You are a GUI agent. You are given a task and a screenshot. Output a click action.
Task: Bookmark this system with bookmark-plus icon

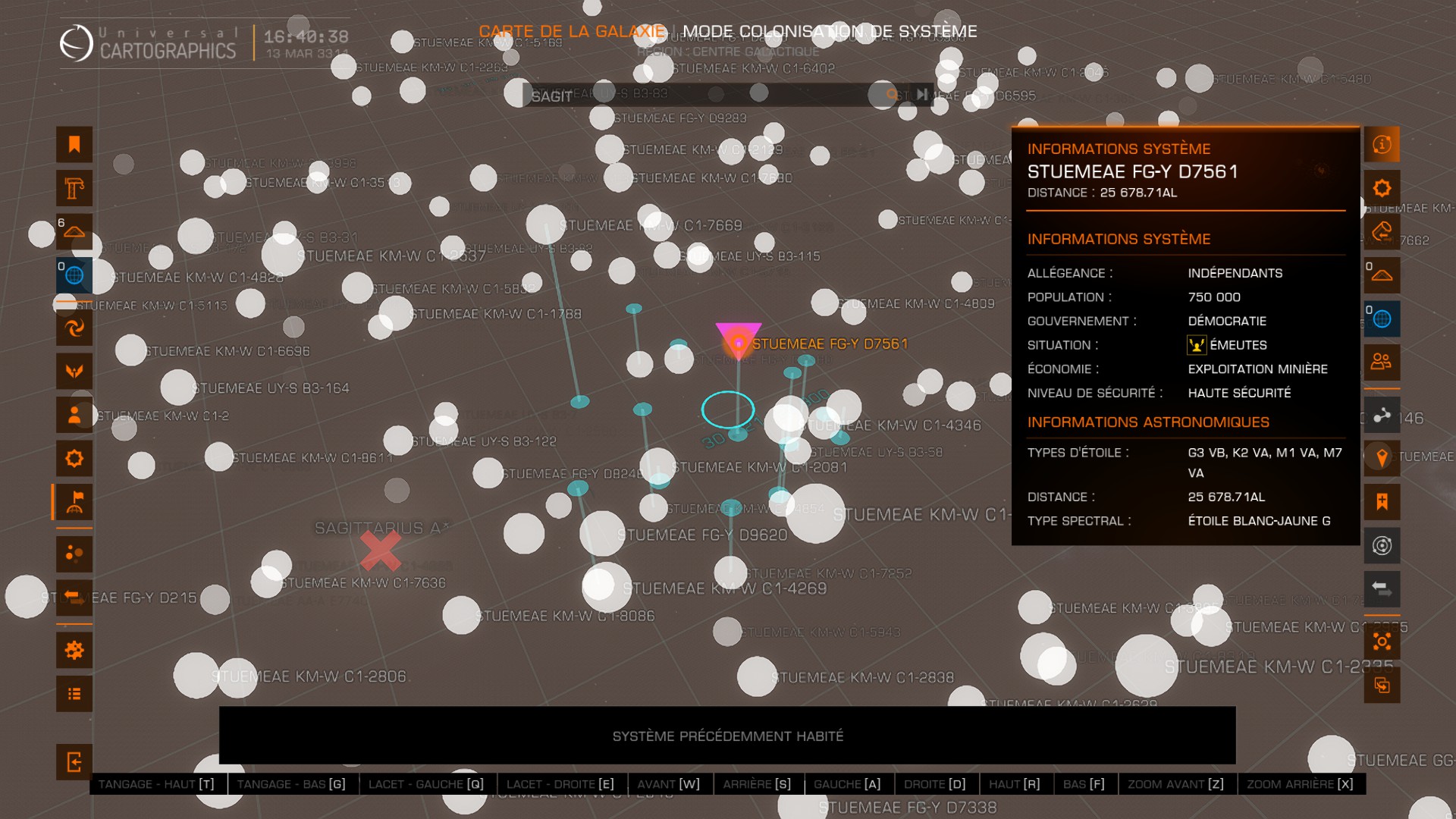click(1382, 502)
